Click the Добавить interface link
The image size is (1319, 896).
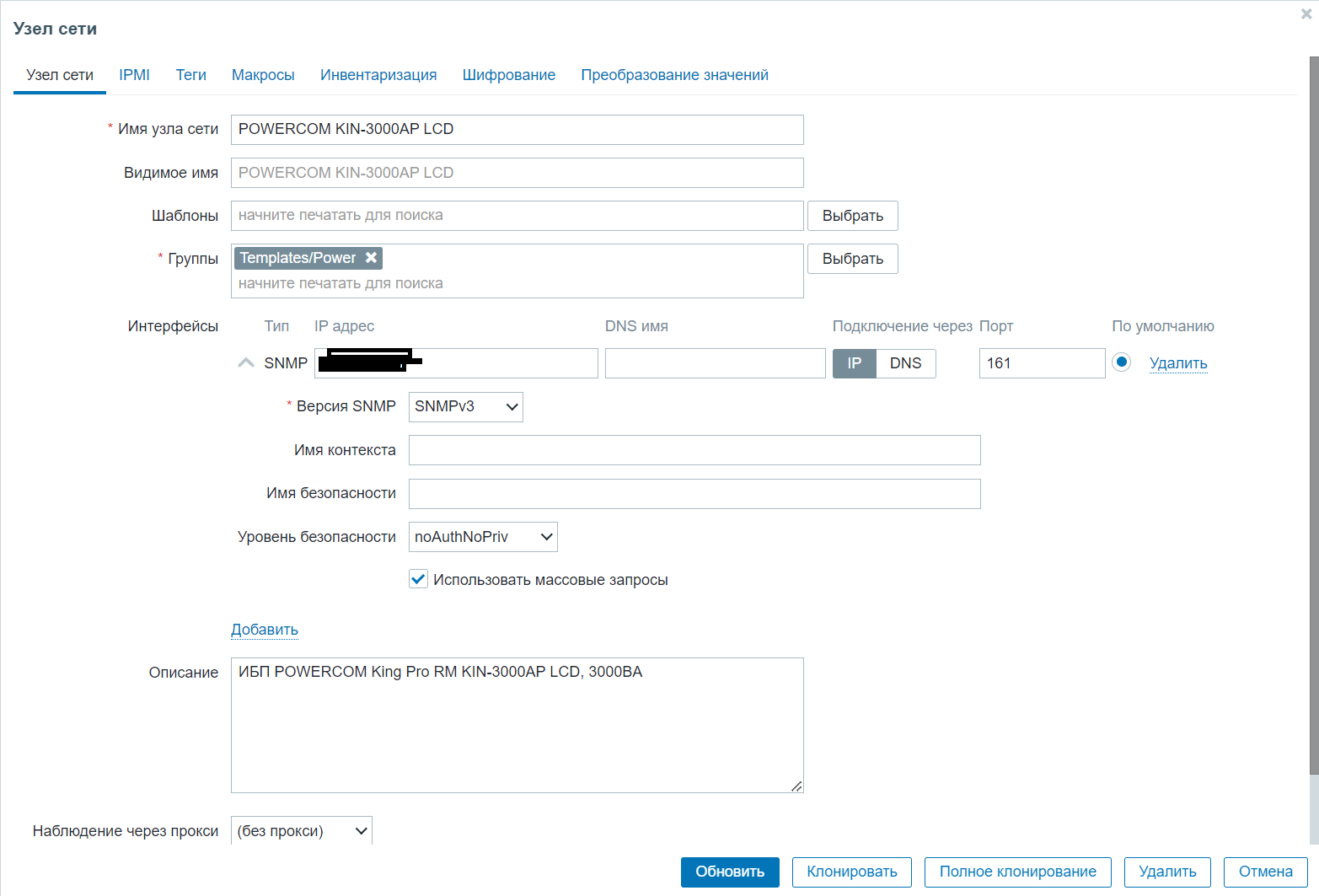tap(265, 630)
